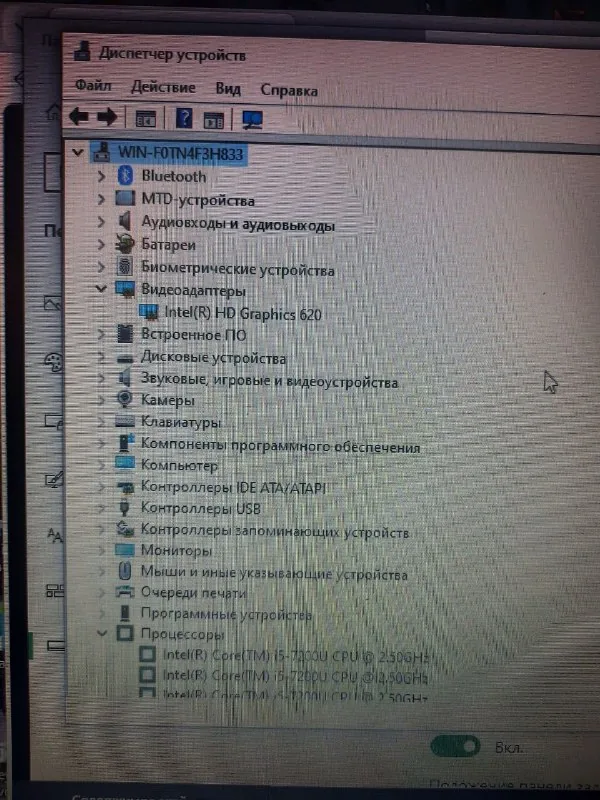Click the home icon in background Settings window

pyautogui.click(x=53, y=111)
